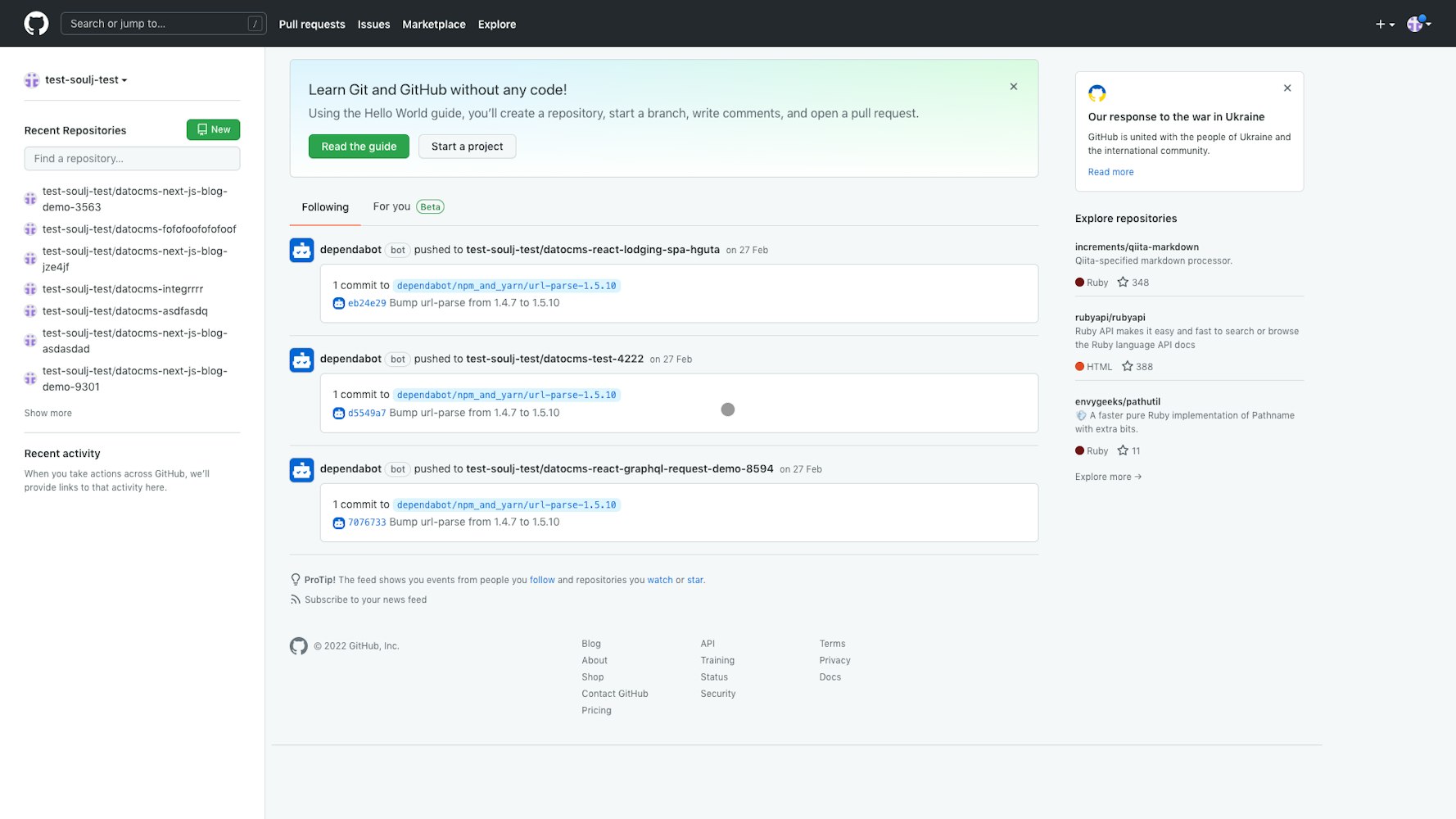Open envygeeks/pathutil repository
This screenshot has height=819, width=1456.
pos(1118,402)
